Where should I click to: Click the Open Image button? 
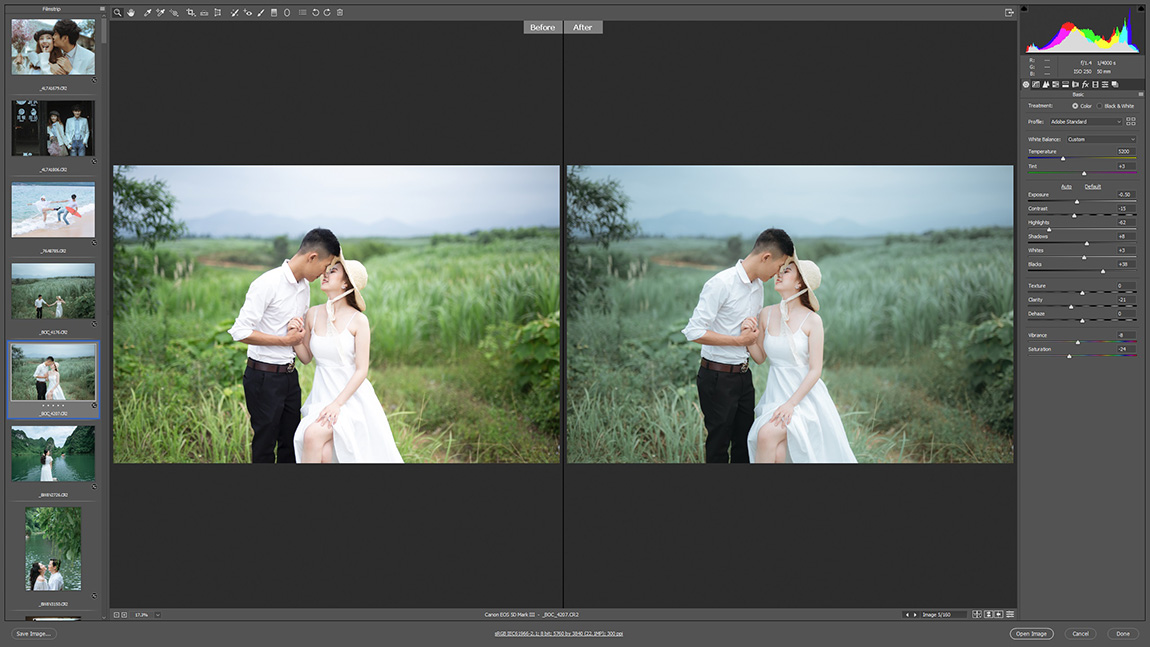point(1031,633)
